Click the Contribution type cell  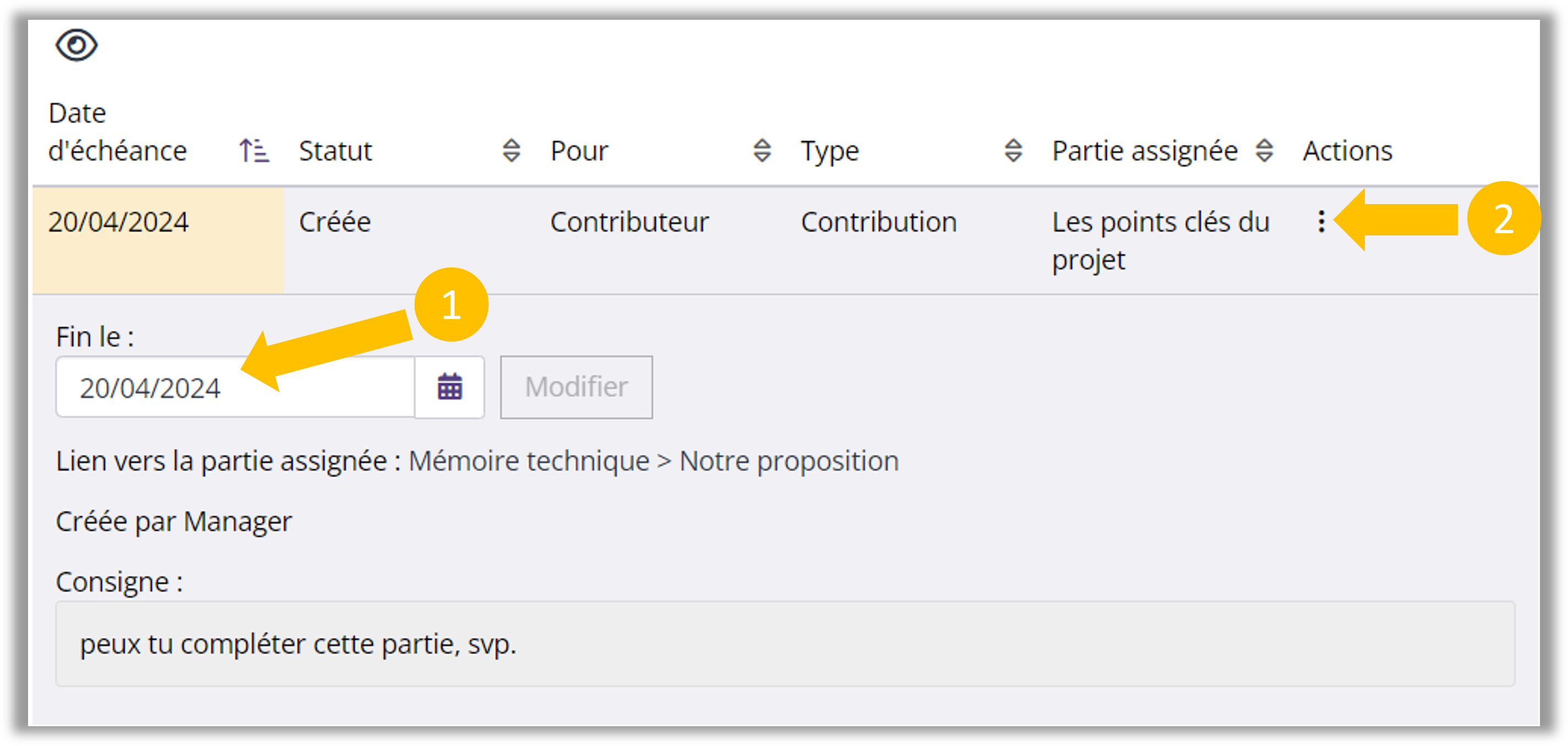878,222
